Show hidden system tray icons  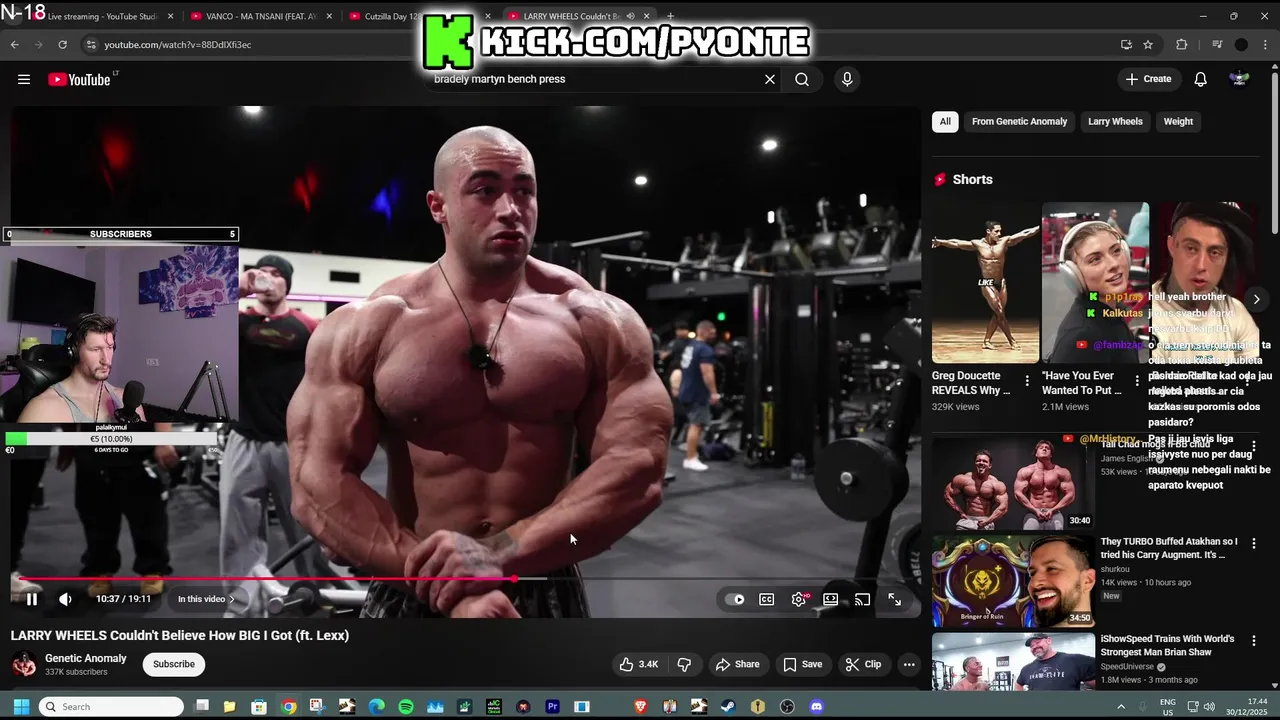(1120, 707)
